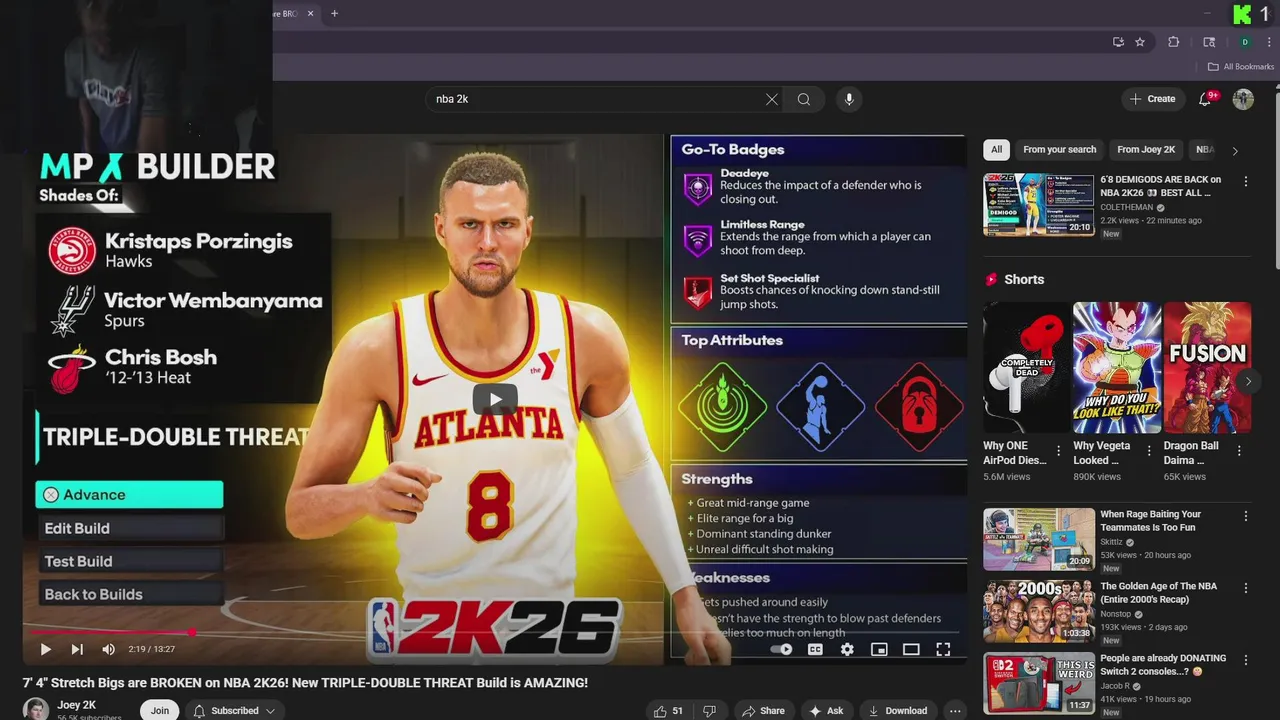1280x720 pixels.
Task: Open options for 'Golden Age of The NBA'
Action: click(x=1246, y=588)
